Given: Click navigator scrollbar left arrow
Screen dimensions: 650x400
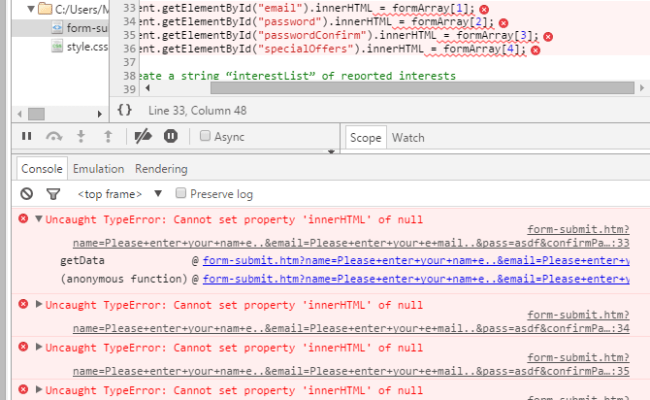Looking at the screenshot, I should pos(19,114).
